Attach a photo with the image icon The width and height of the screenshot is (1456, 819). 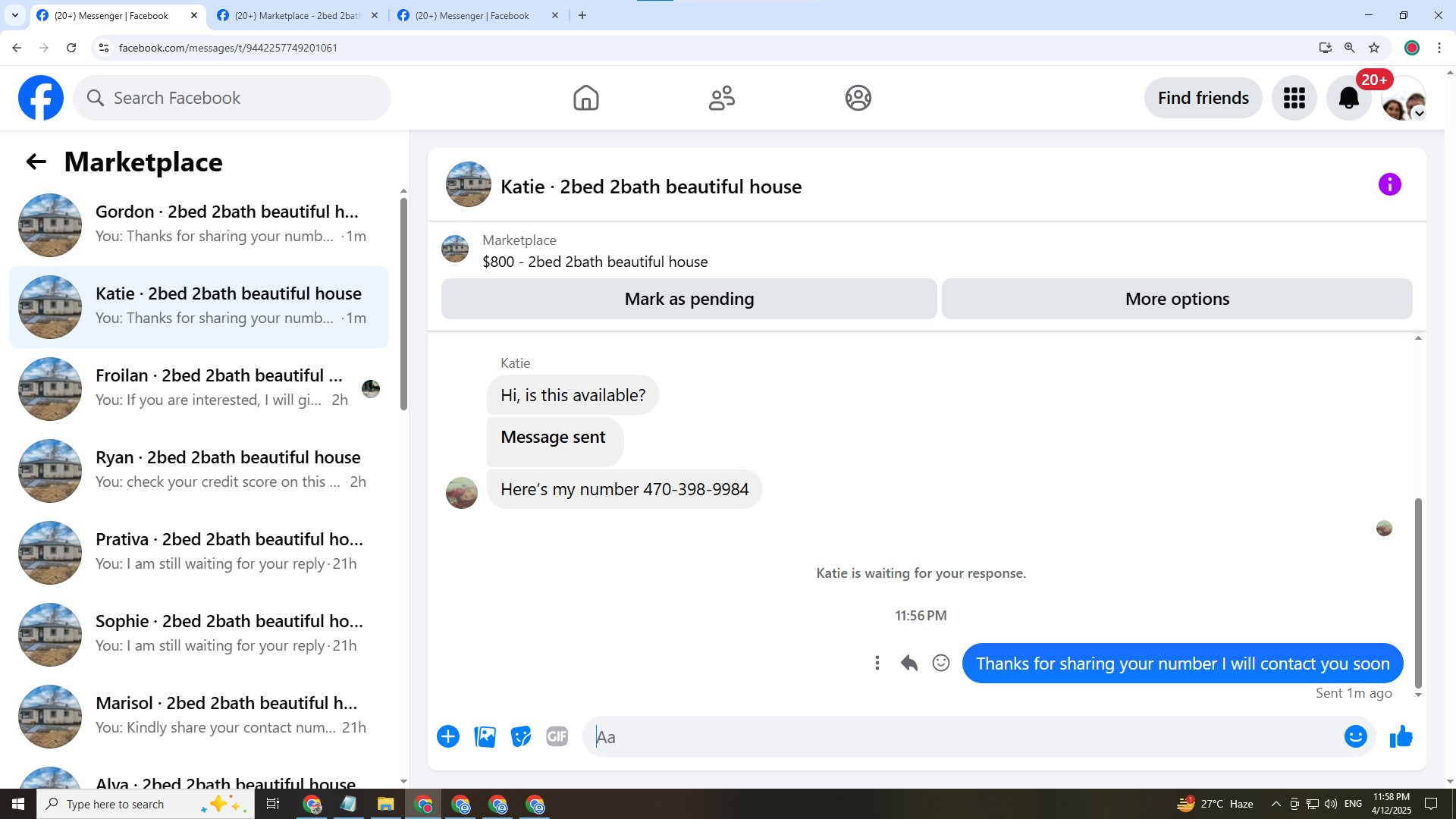(x=485, y=736)
